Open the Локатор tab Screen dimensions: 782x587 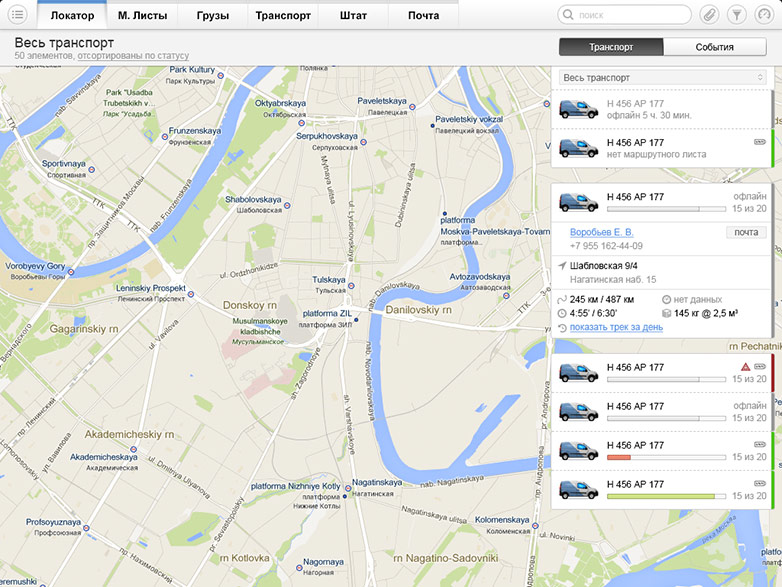[72, 15]
